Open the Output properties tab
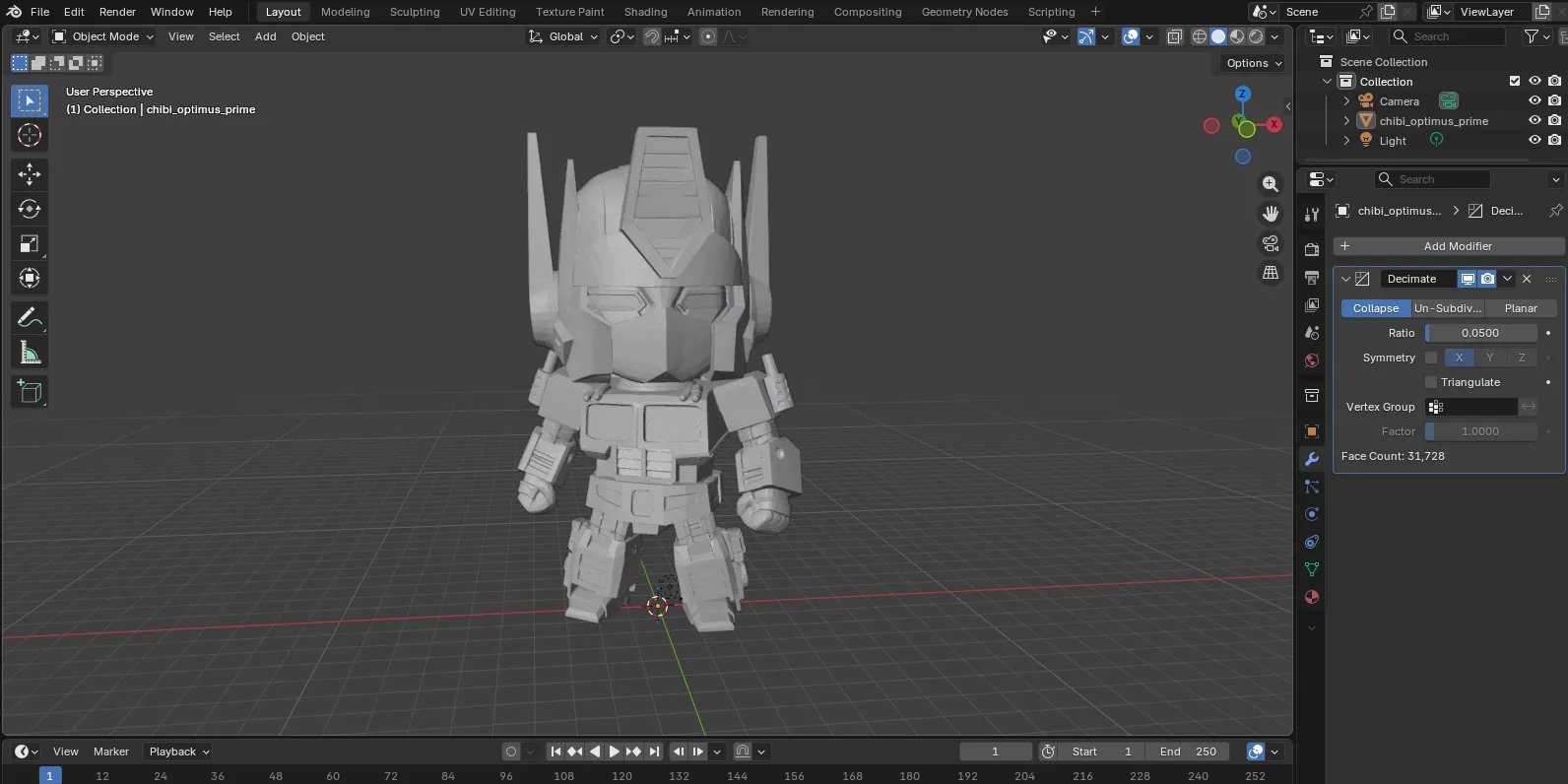Image resolution: width=1568 pixels, height=784 pixels. click(1312, 278)
